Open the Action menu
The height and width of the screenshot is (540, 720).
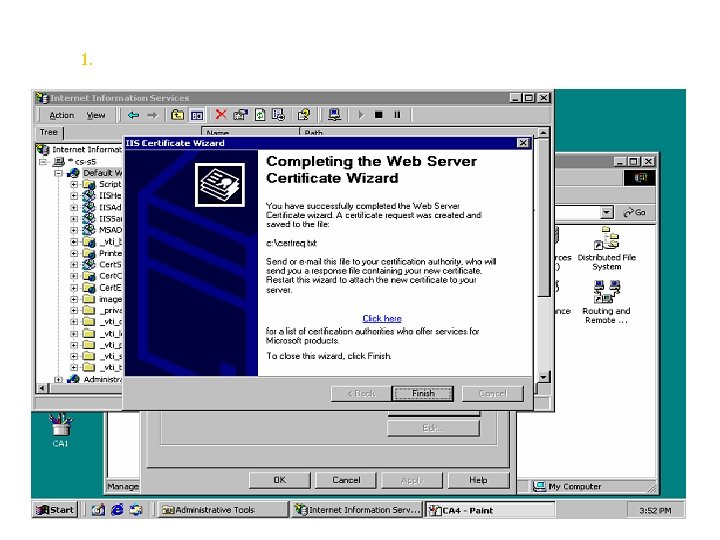pos(62,115)
